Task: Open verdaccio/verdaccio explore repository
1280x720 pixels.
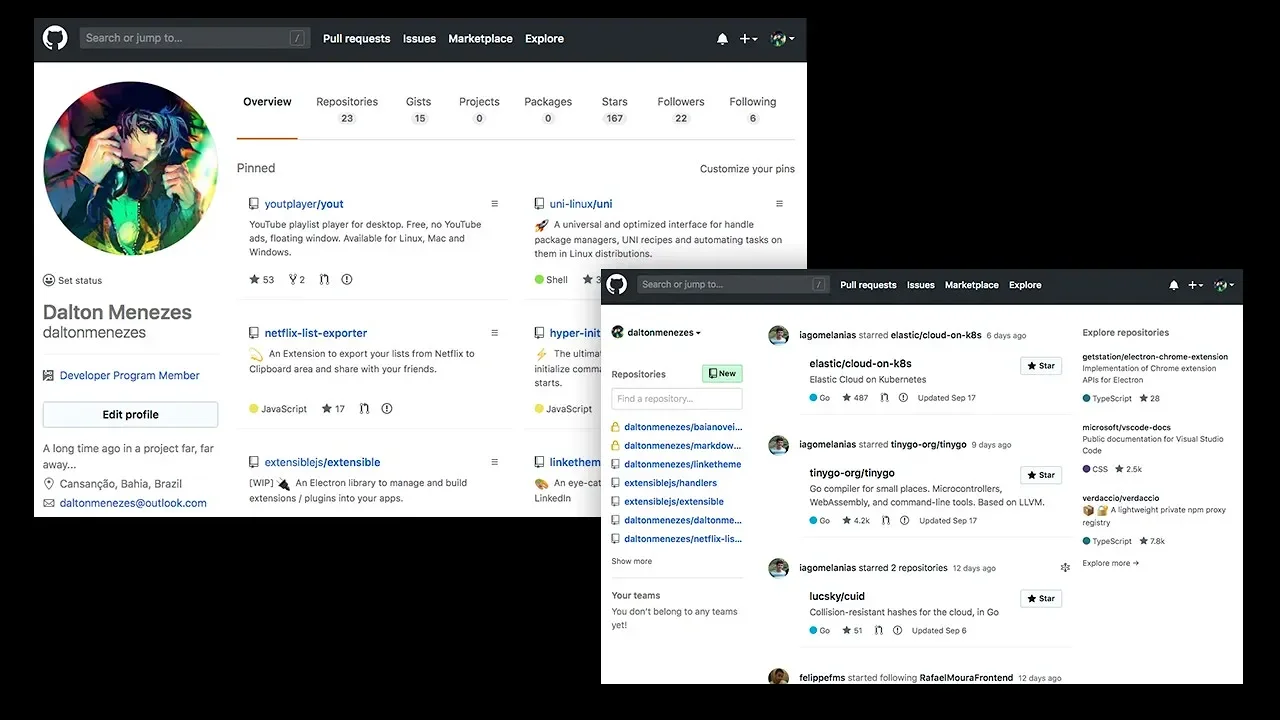Action: [x=1121, y=498]
